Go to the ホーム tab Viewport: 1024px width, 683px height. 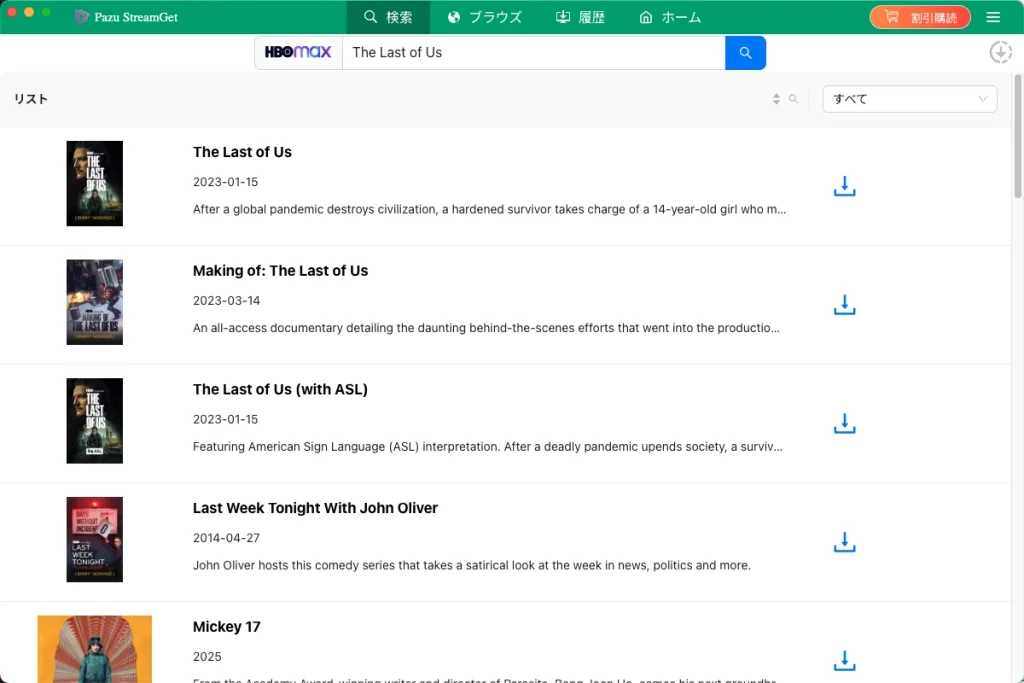pyautogui.click(x=670, y=17)
